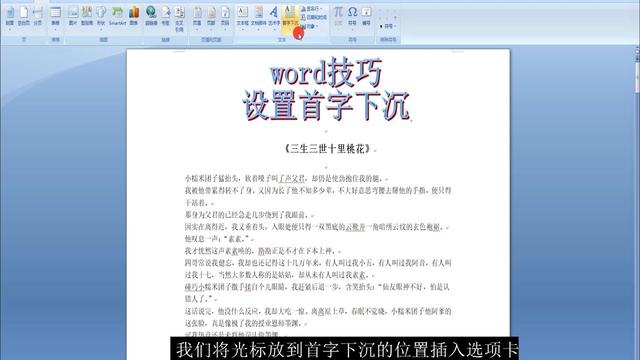
Task: Open the Page Number dropdown
Action: 225,18
